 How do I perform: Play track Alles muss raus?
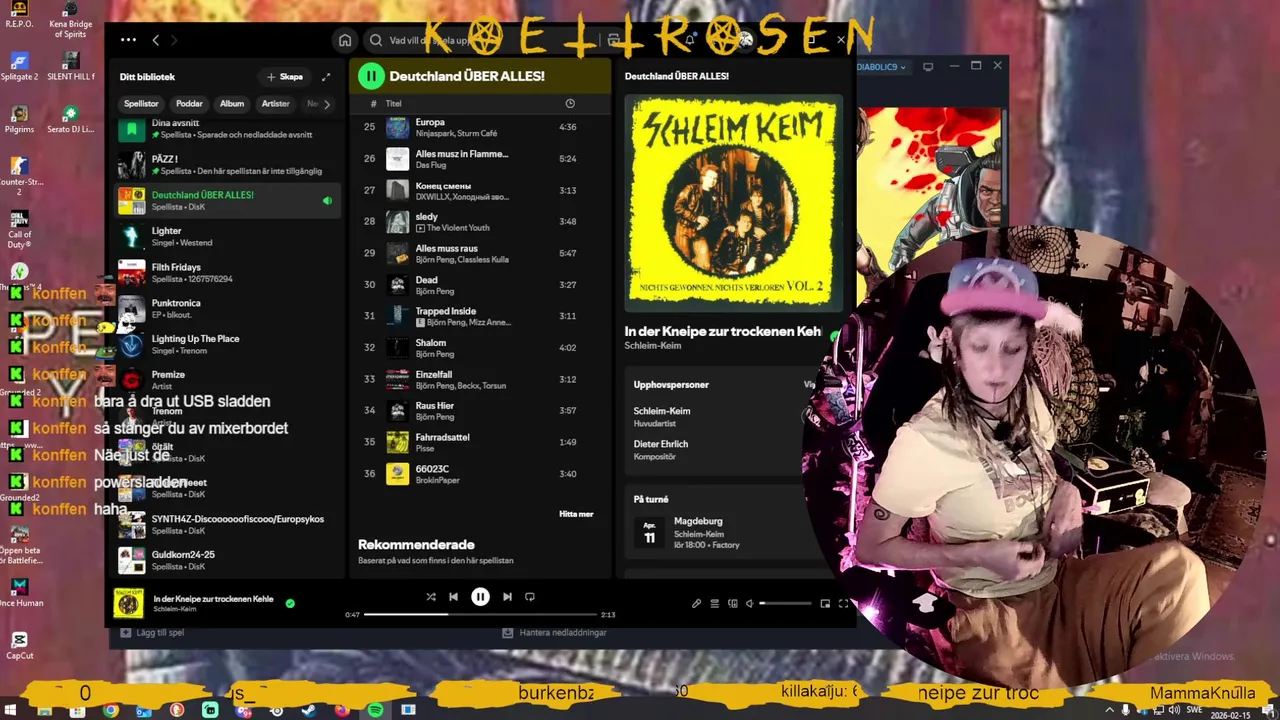[x=482, y=253]
